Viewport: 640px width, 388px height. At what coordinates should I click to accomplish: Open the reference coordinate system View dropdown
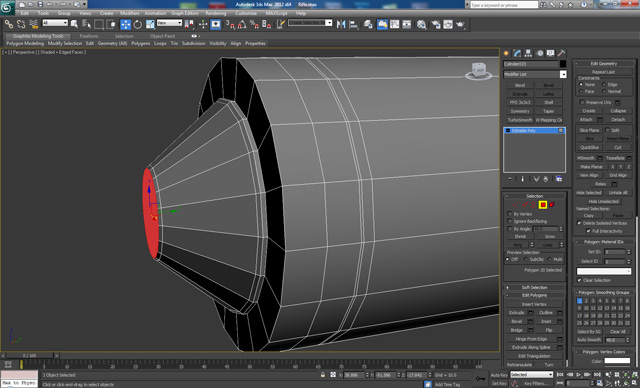169,23
